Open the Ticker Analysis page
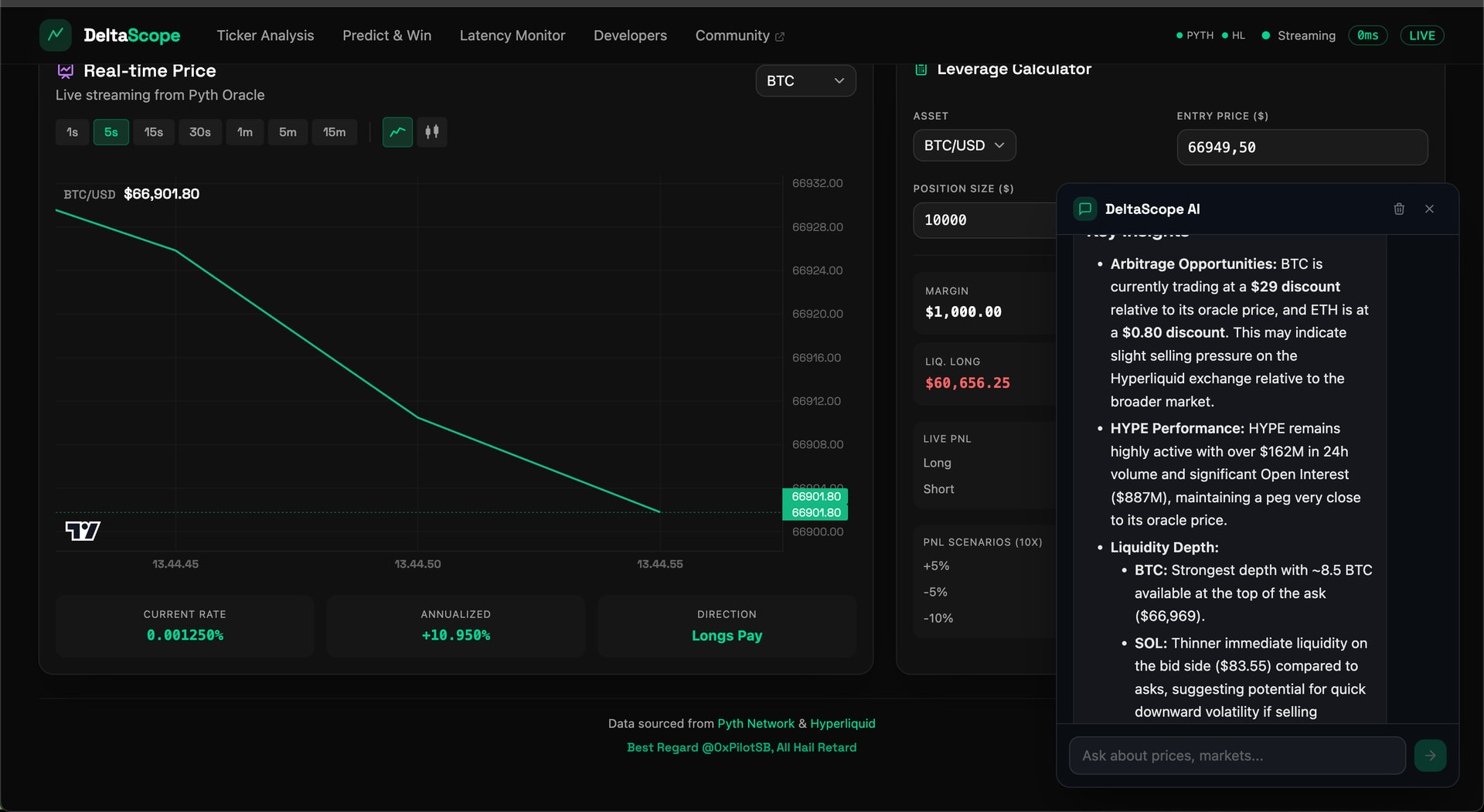Screen dimensions: 1484x812 coord(265,36)
